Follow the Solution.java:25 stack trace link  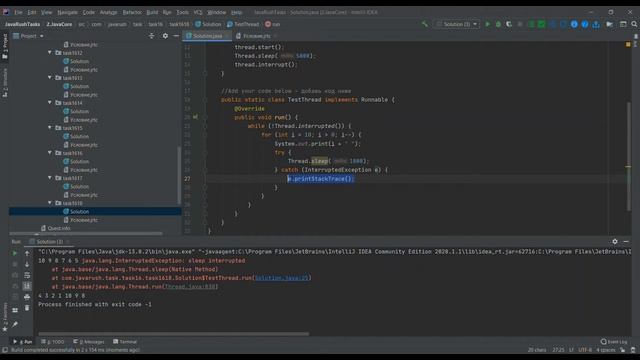[x=282, y=278]
